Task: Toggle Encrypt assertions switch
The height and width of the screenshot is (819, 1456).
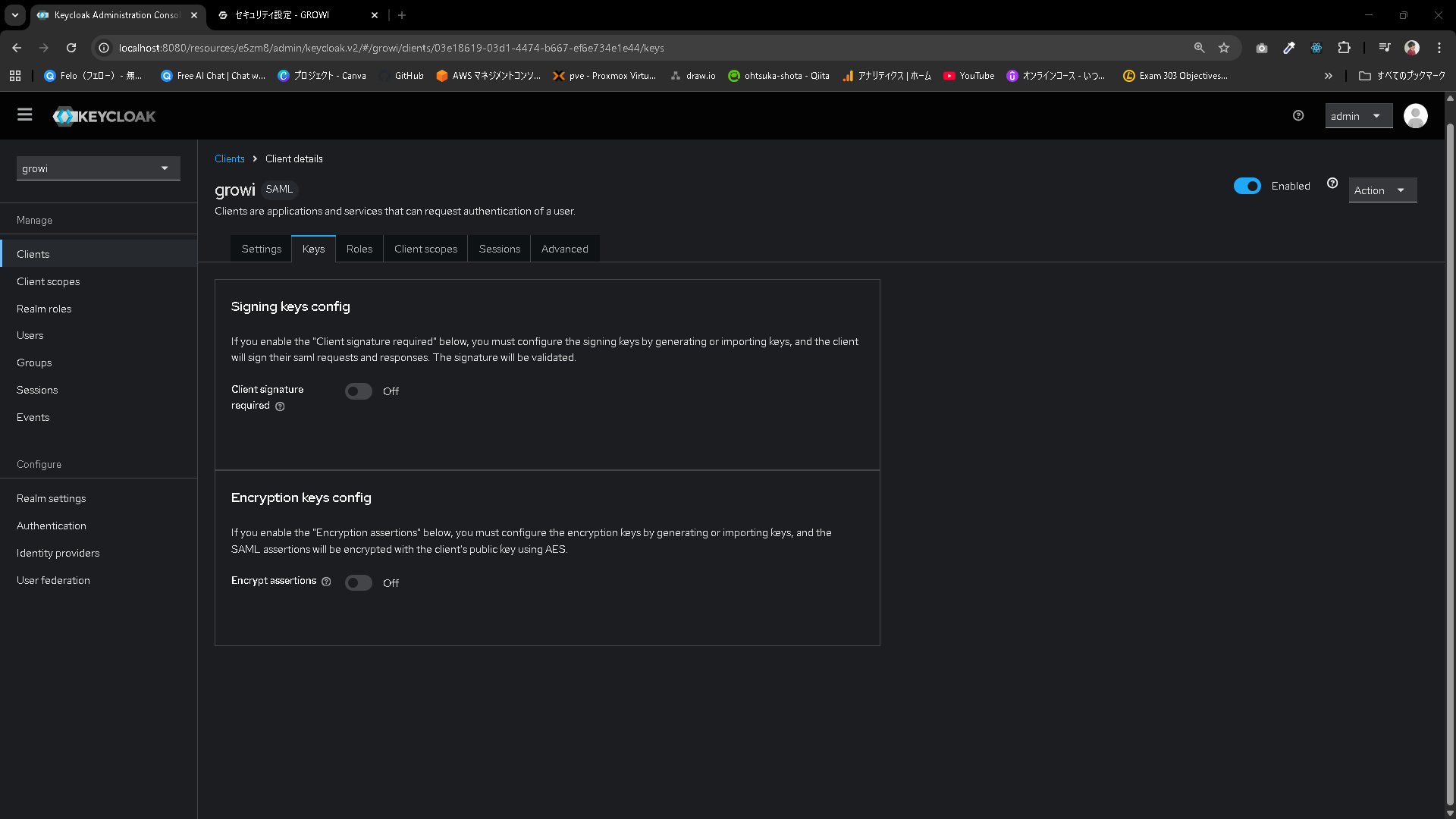Action: [359, 582]
